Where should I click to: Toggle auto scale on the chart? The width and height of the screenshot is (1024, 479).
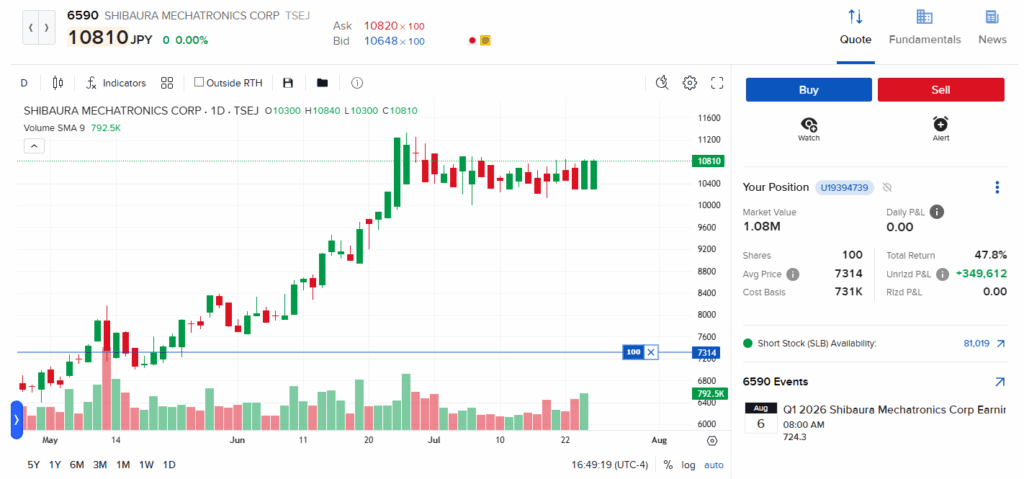[x=713, y=465]
